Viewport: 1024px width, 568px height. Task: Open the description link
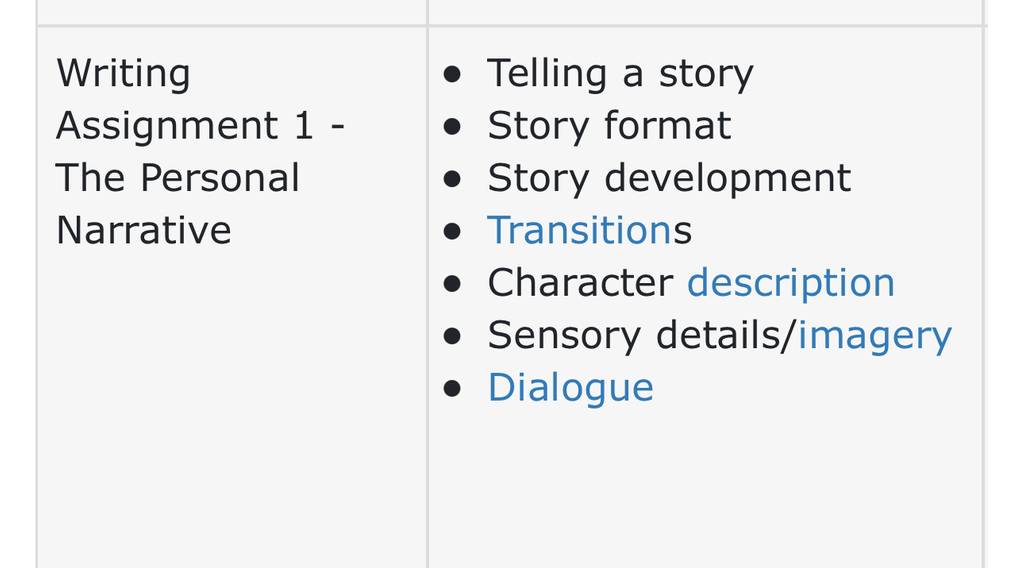pyautogui.click(x=790, y=283)
